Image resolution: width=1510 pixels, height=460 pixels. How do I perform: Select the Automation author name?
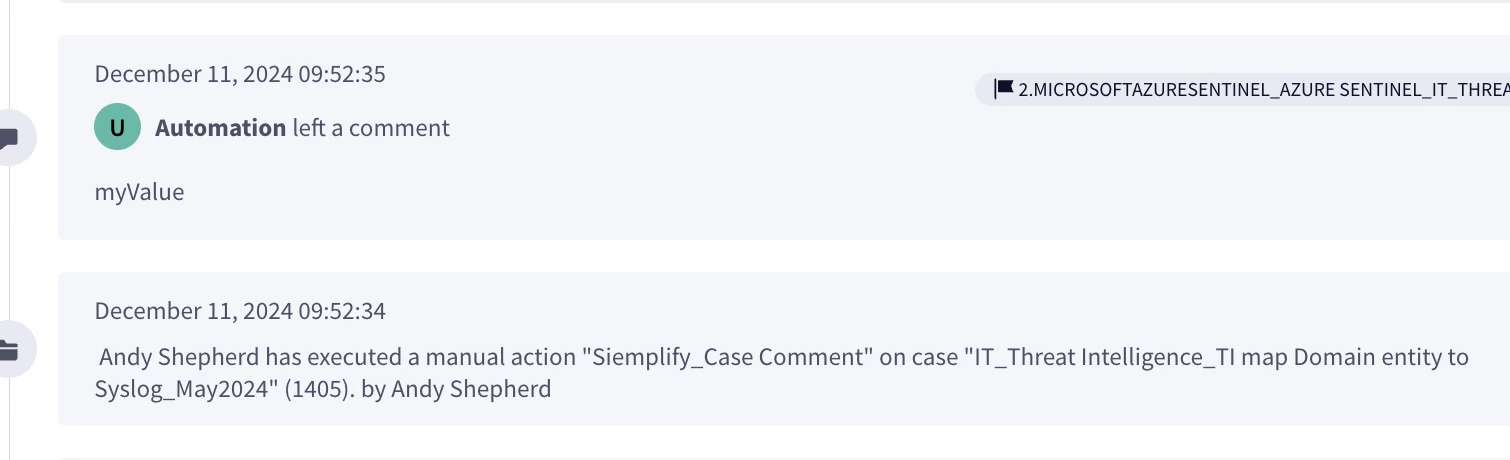[220, 128]
